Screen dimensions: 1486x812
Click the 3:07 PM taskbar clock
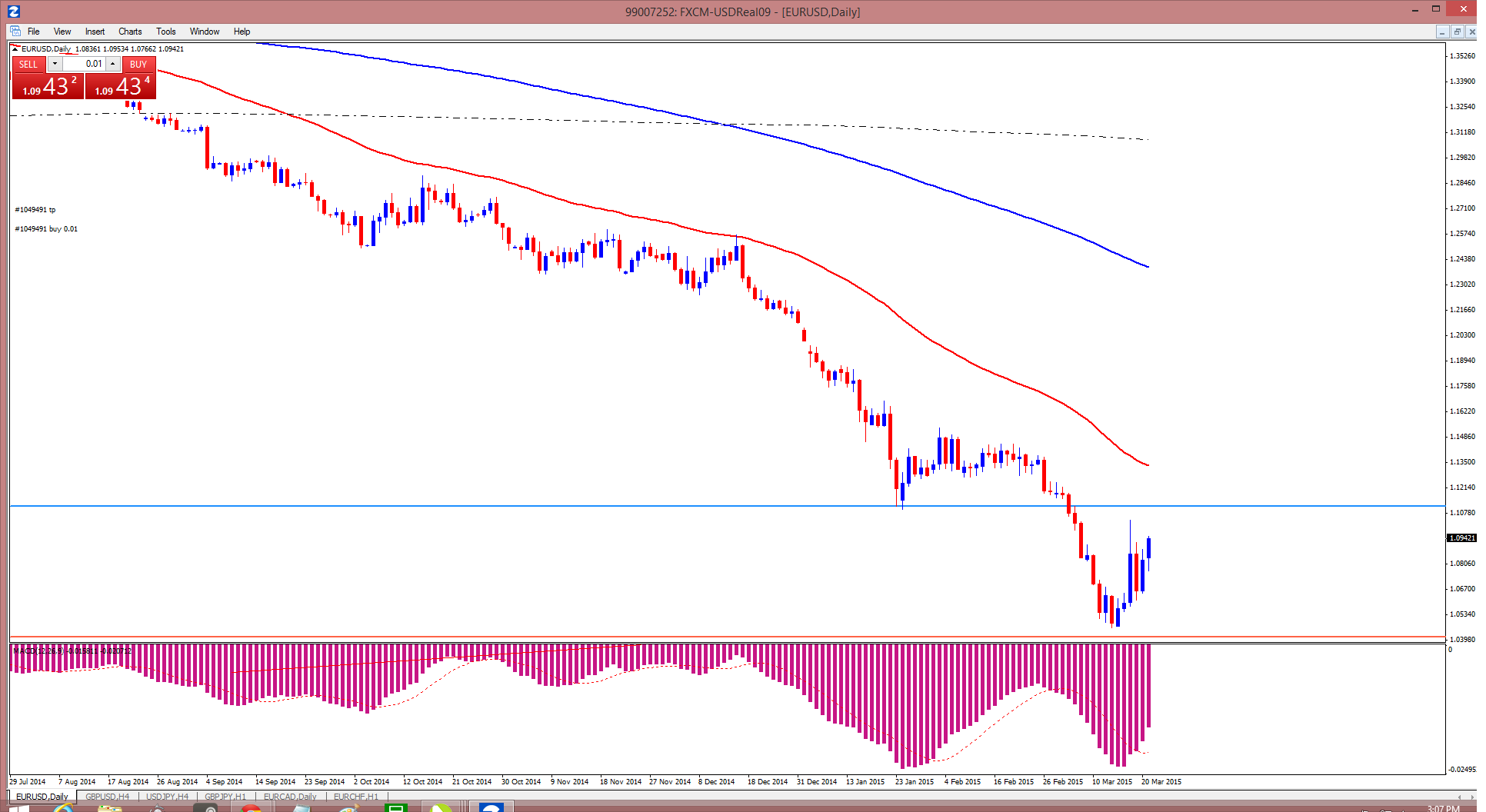click(1443, 808)
